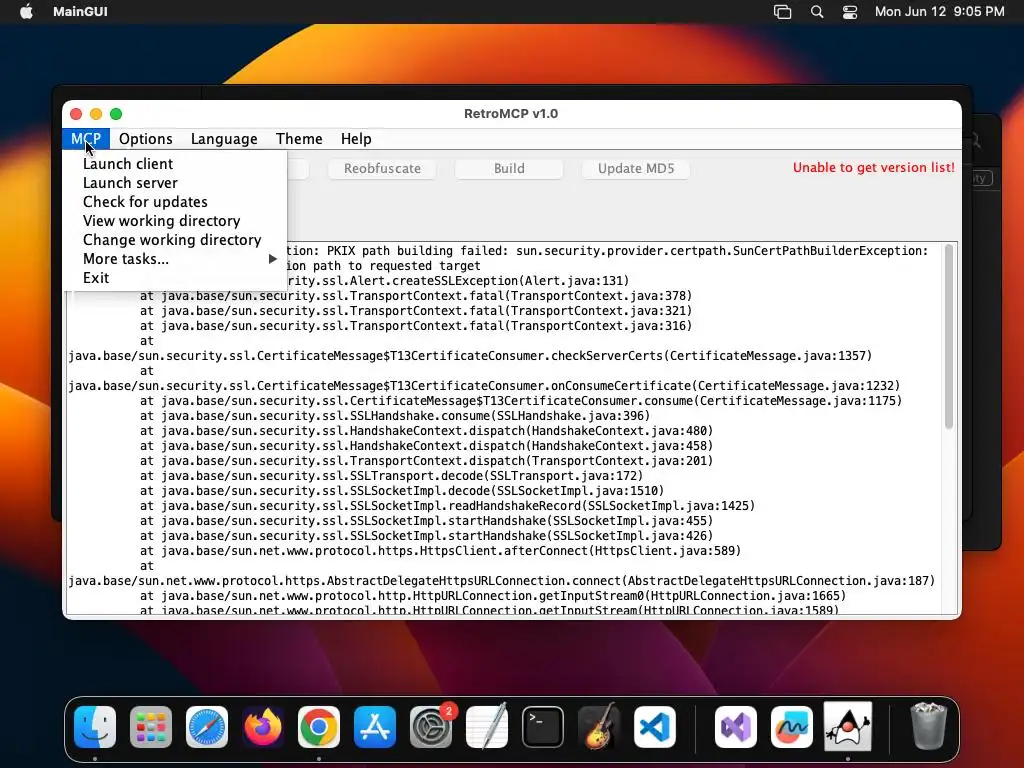Open Google Chrome from the dock
The width and height of the screenshot is (1024, 768).
(319, 726)
